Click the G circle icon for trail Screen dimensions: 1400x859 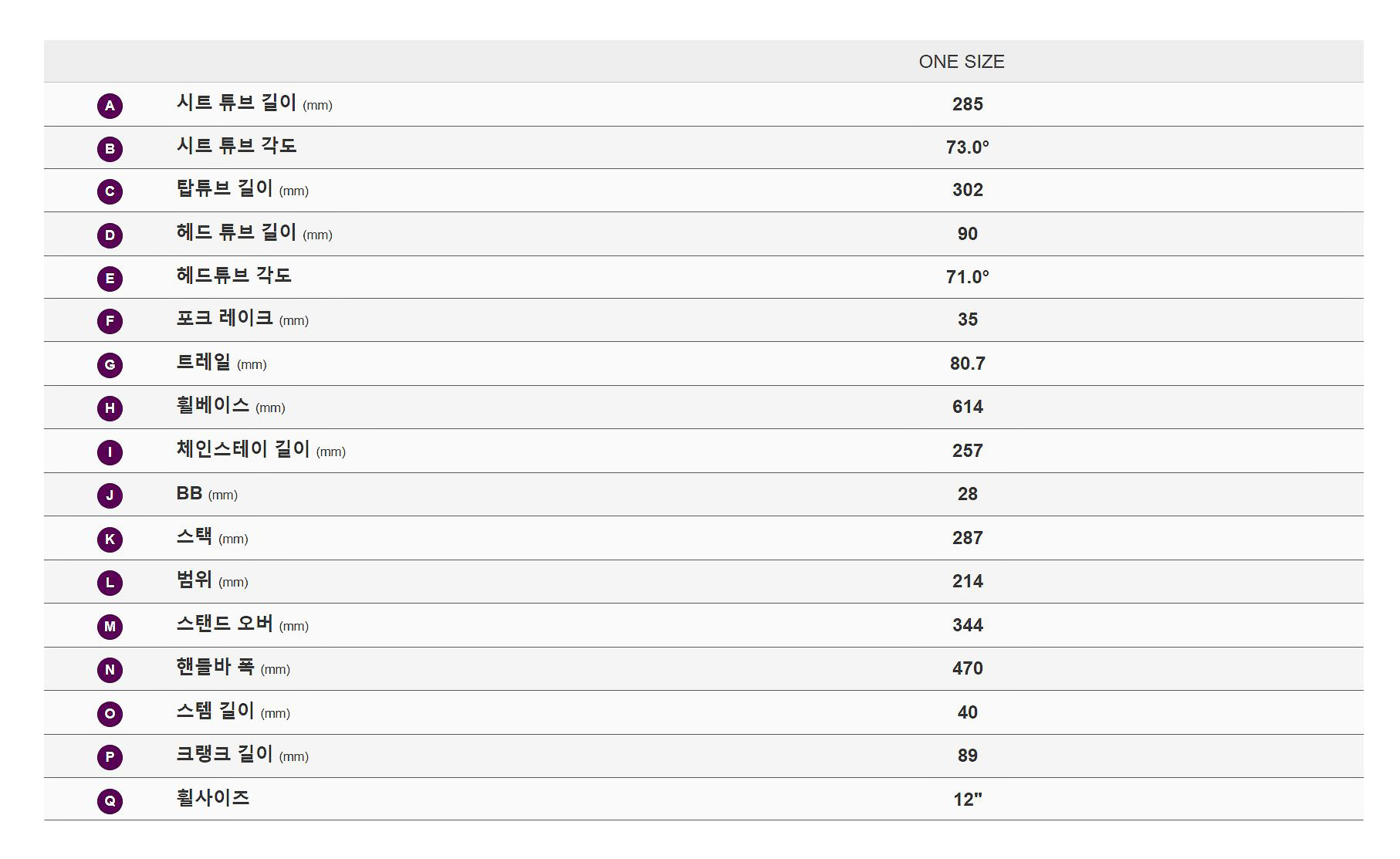tap(110, 365)
